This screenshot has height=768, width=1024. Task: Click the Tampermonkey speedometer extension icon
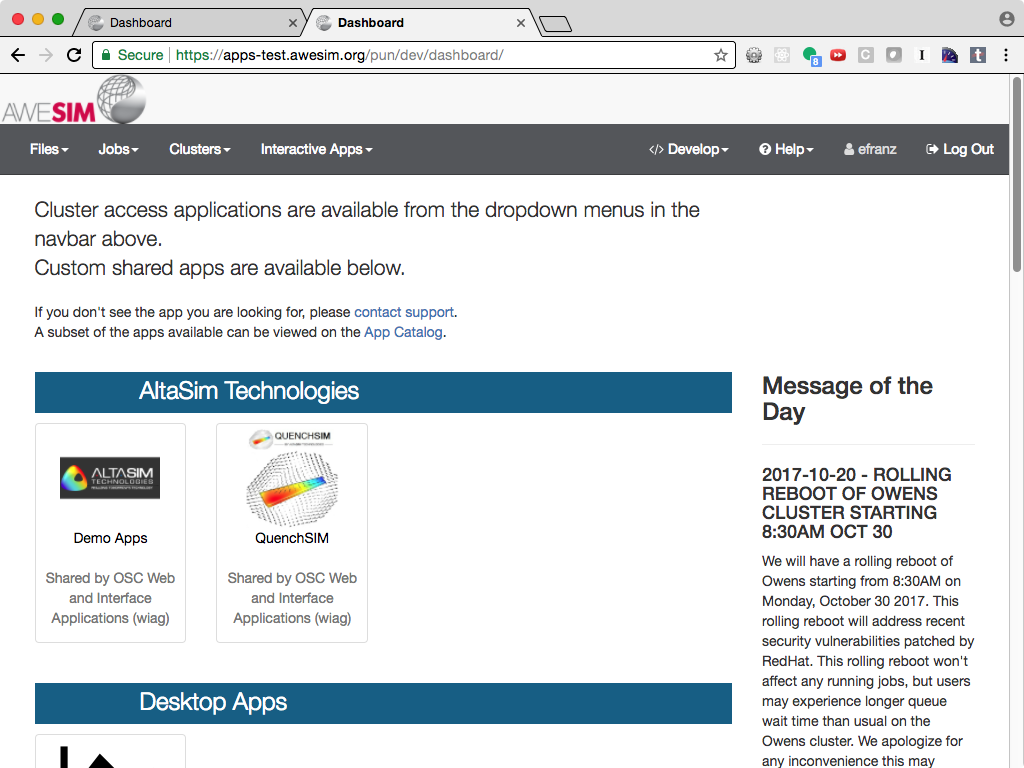pos(948,55)
